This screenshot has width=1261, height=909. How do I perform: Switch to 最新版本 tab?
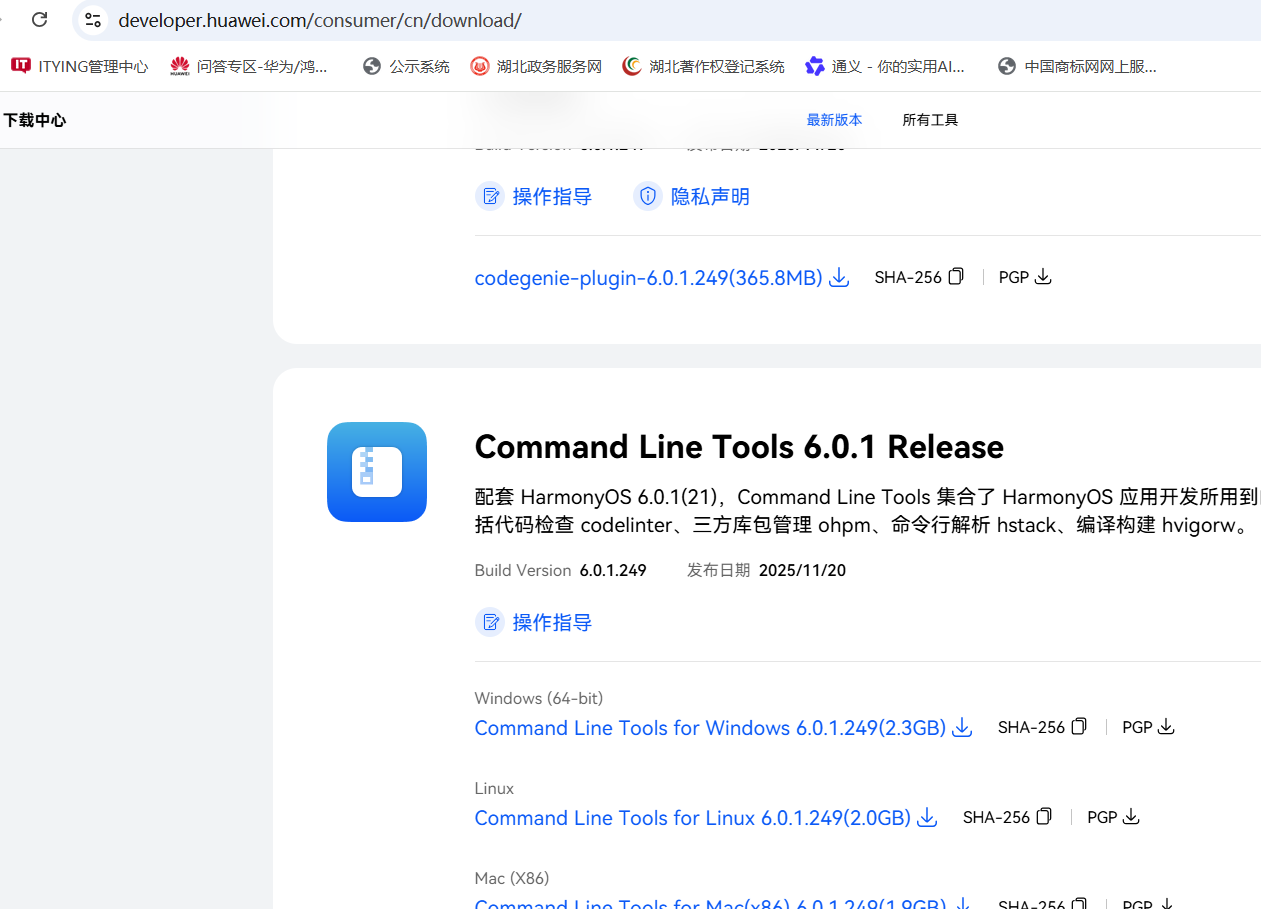(x=834, y=120)
